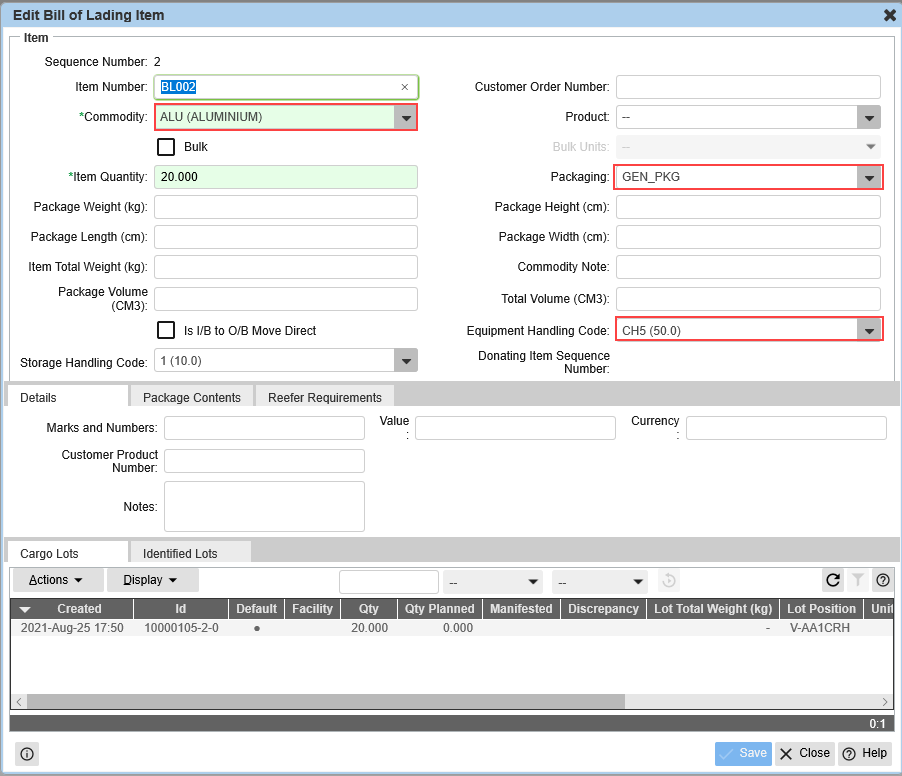Open the Equipment Handling Code dropdown
Viewport: 902px width, 776px height.
coord(869,331)
